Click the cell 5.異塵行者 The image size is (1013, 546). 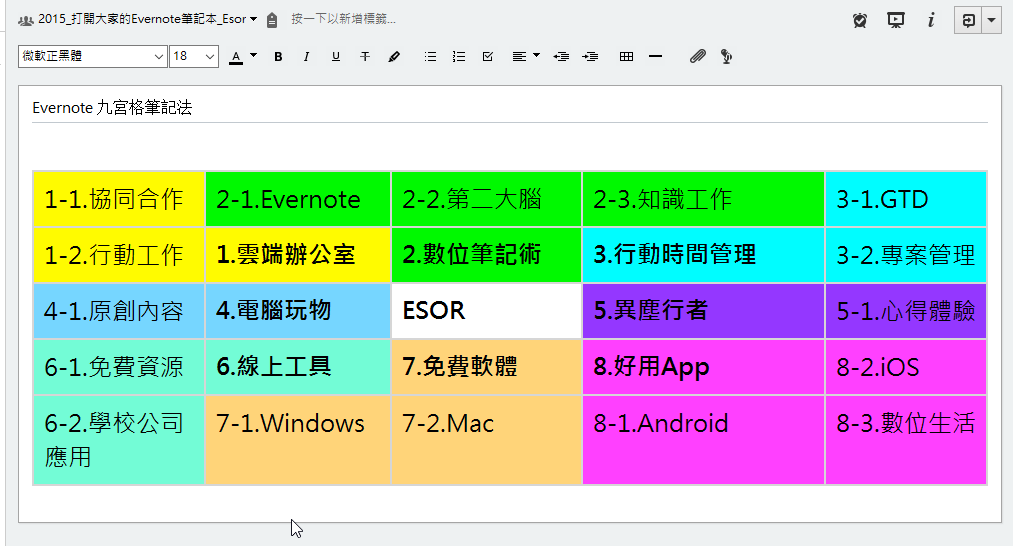click(704, 311)
